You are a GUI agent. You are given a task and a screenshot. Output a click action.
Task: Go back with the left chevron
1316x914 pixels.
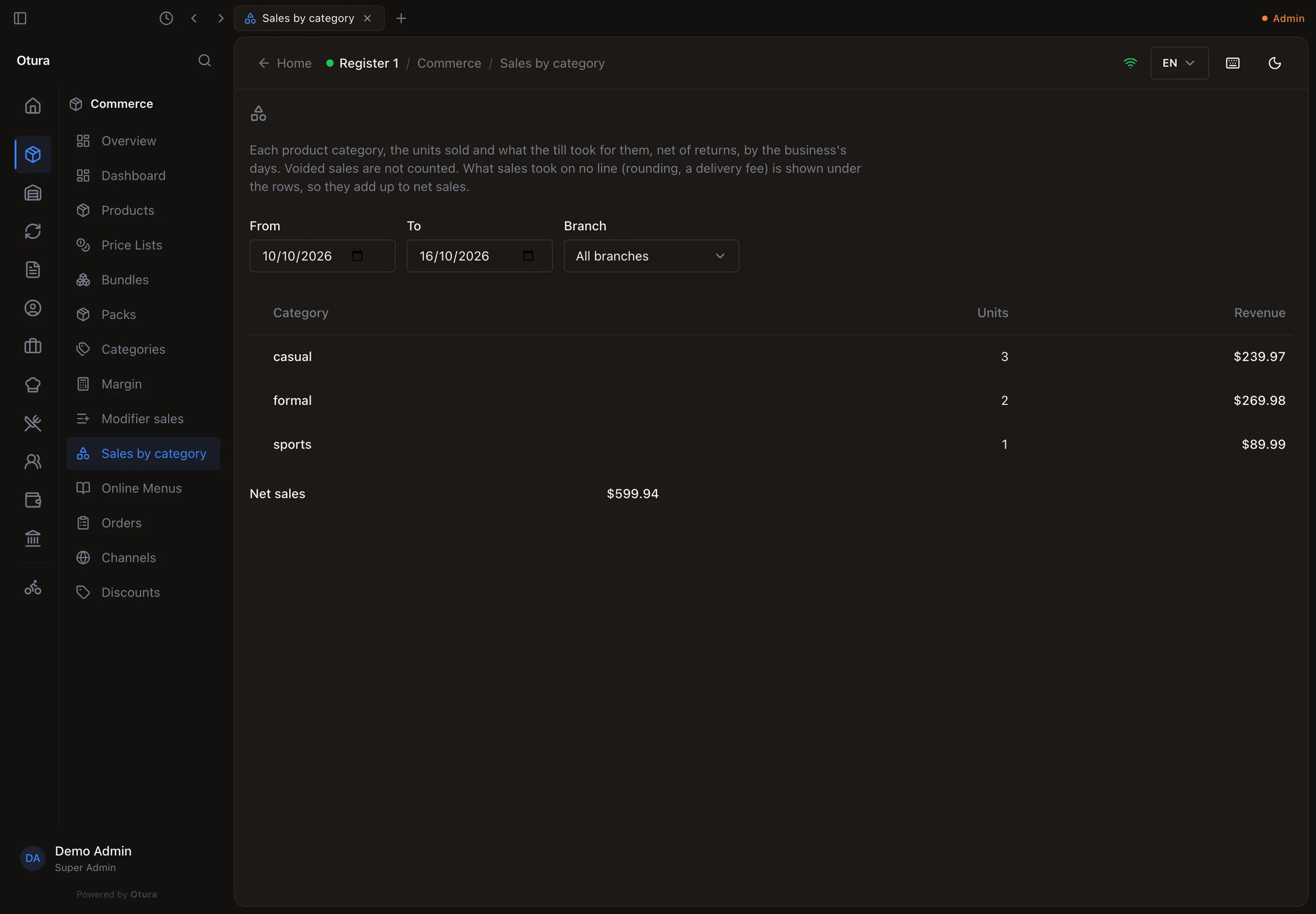point(194,18)
